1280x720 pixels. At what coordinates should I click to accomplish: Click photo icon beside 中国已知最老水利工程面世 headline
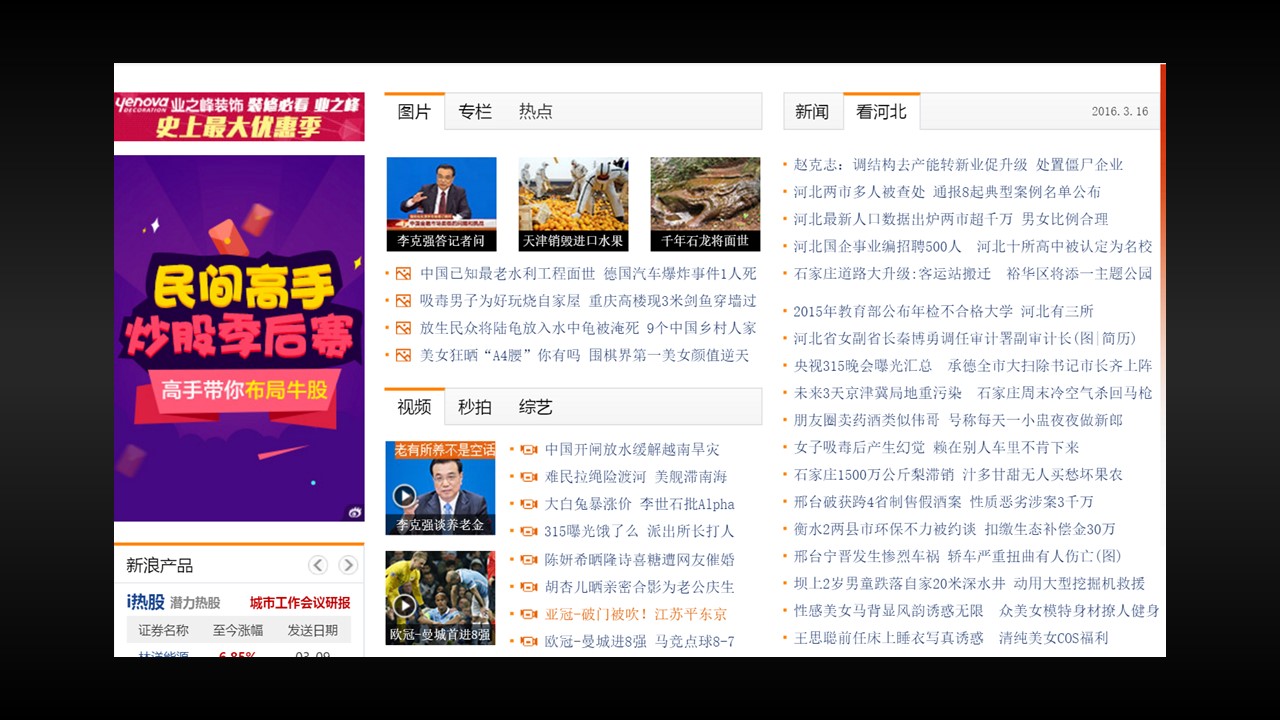403,271
